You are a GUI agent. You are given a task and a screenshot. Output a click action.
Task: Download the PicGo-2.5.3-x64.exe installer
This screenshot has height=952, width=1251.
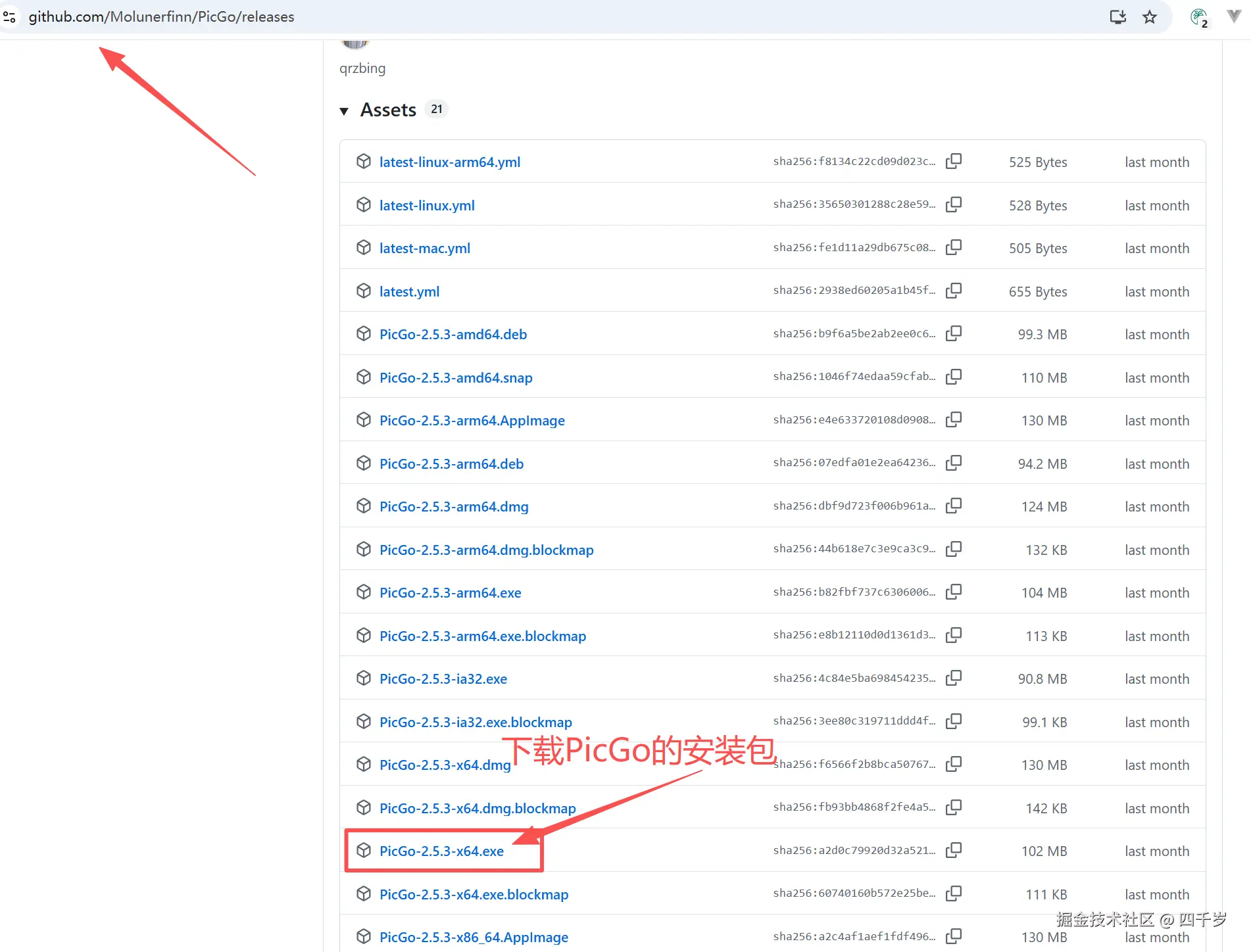441,851
